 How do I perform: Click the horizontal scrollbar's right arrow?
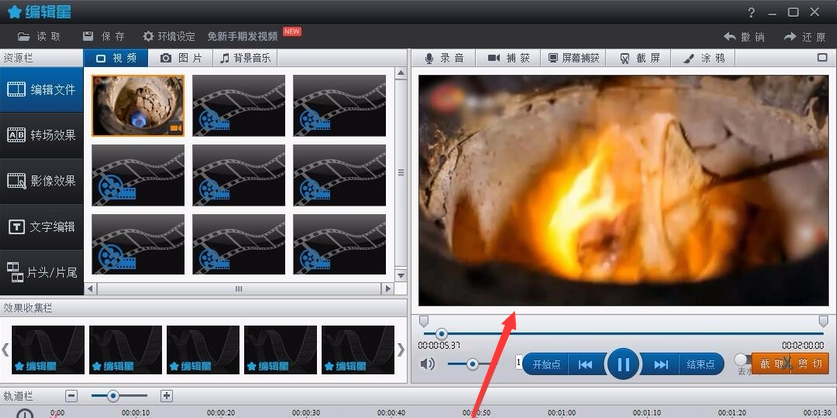388,289
